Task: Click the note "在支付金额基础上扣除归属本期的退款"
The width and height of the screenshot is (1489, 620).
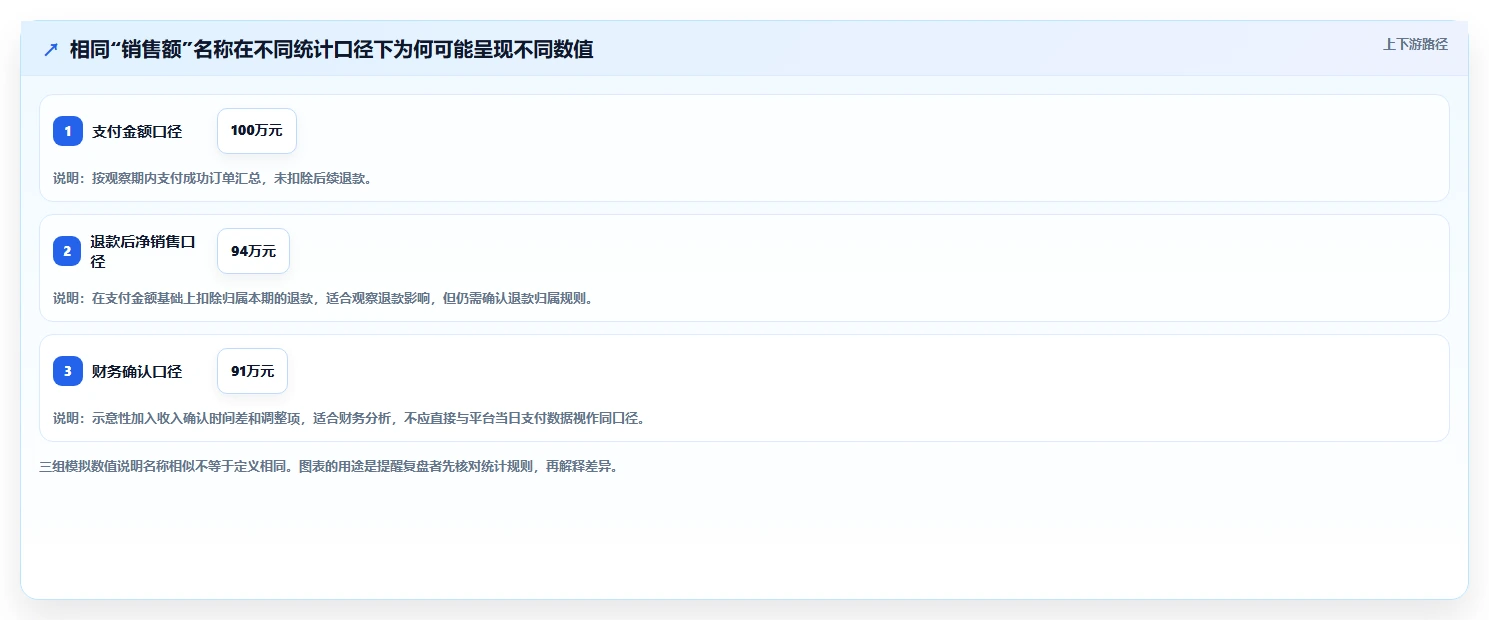Action: coord(202,299)
